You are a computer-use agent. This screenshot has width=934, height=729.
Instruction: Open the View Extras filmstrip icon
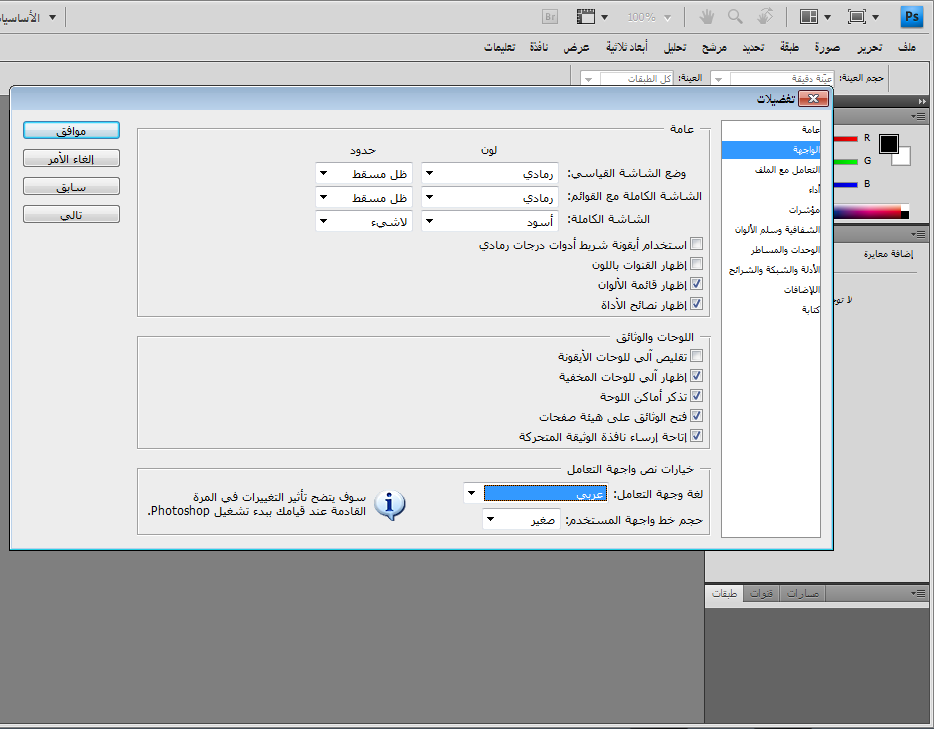[x=586, y=17]
